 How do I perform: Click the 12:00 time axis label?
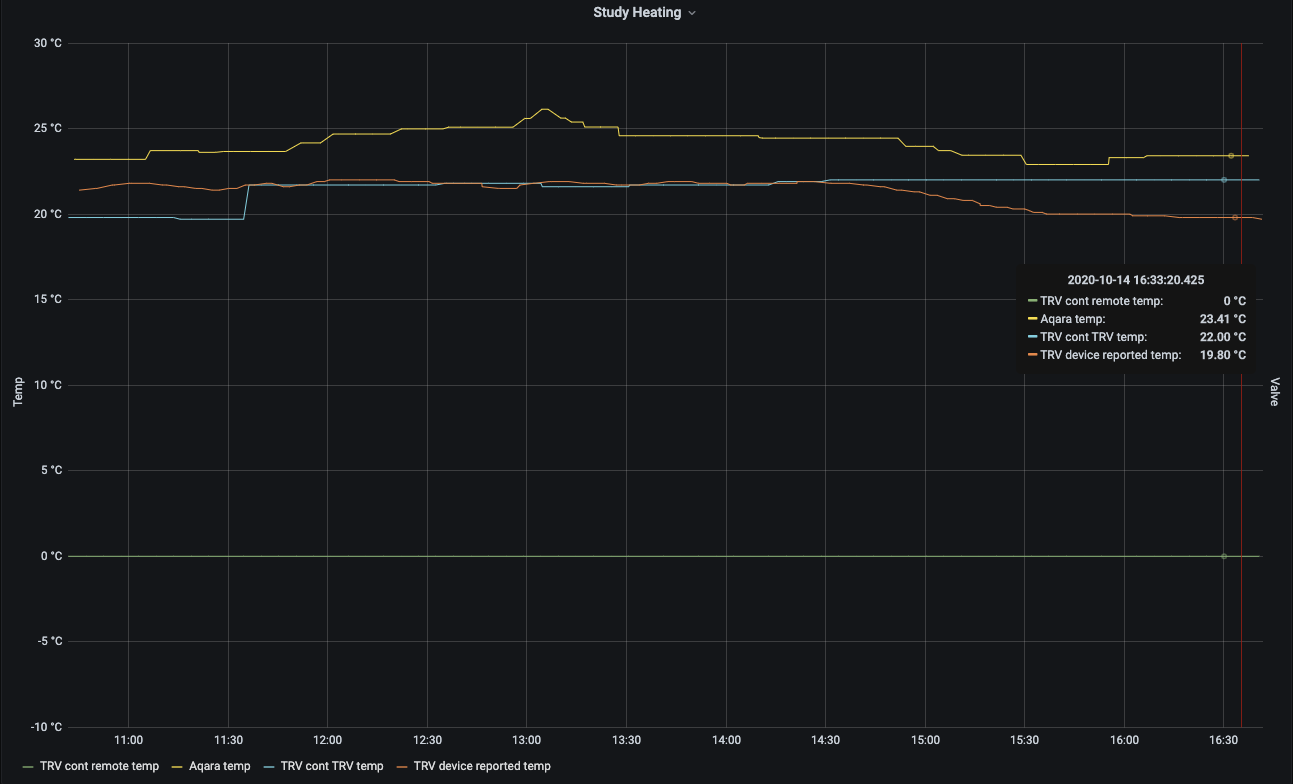[x=327, y=741]
